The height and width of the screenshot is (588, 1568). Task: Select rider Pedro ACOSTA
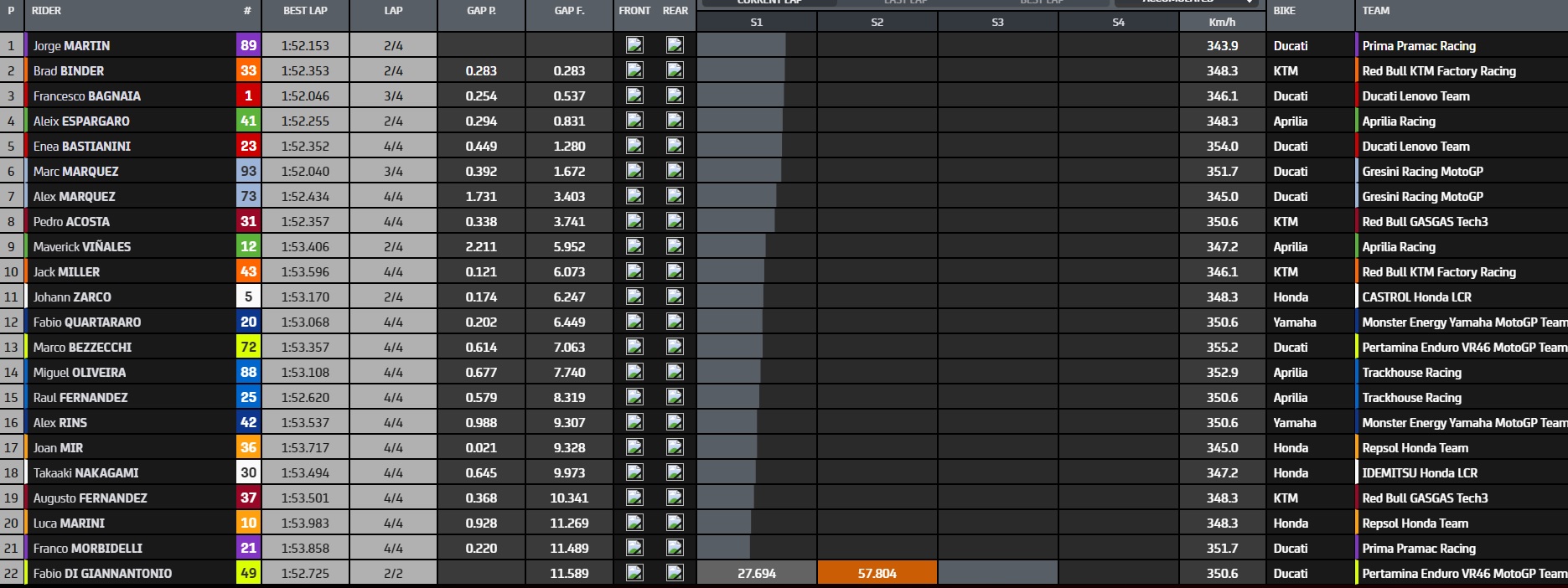click(x=71, y=221)
